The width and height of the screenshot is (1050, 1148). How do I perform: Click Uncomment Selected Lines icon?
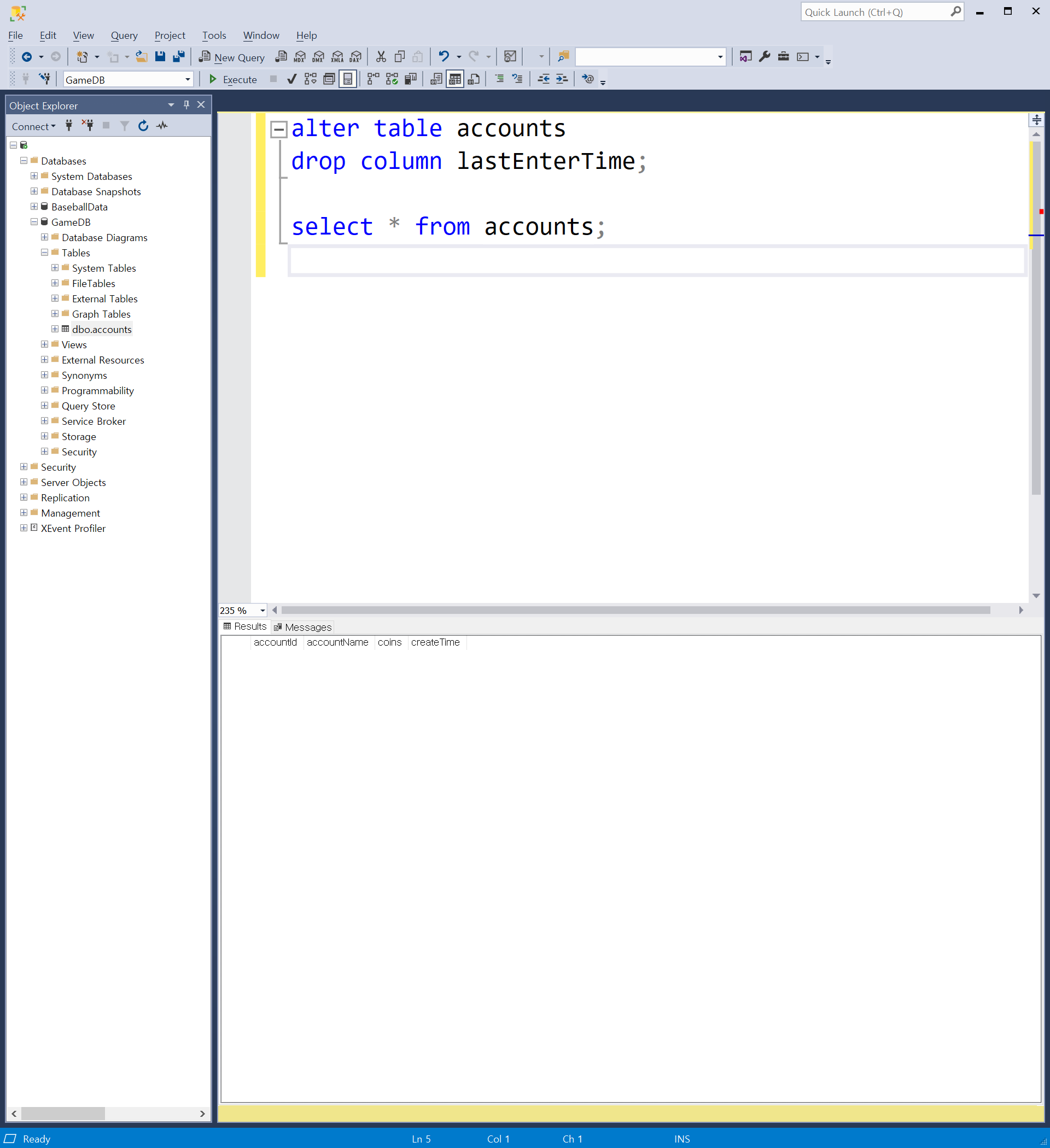click(517, 79)
